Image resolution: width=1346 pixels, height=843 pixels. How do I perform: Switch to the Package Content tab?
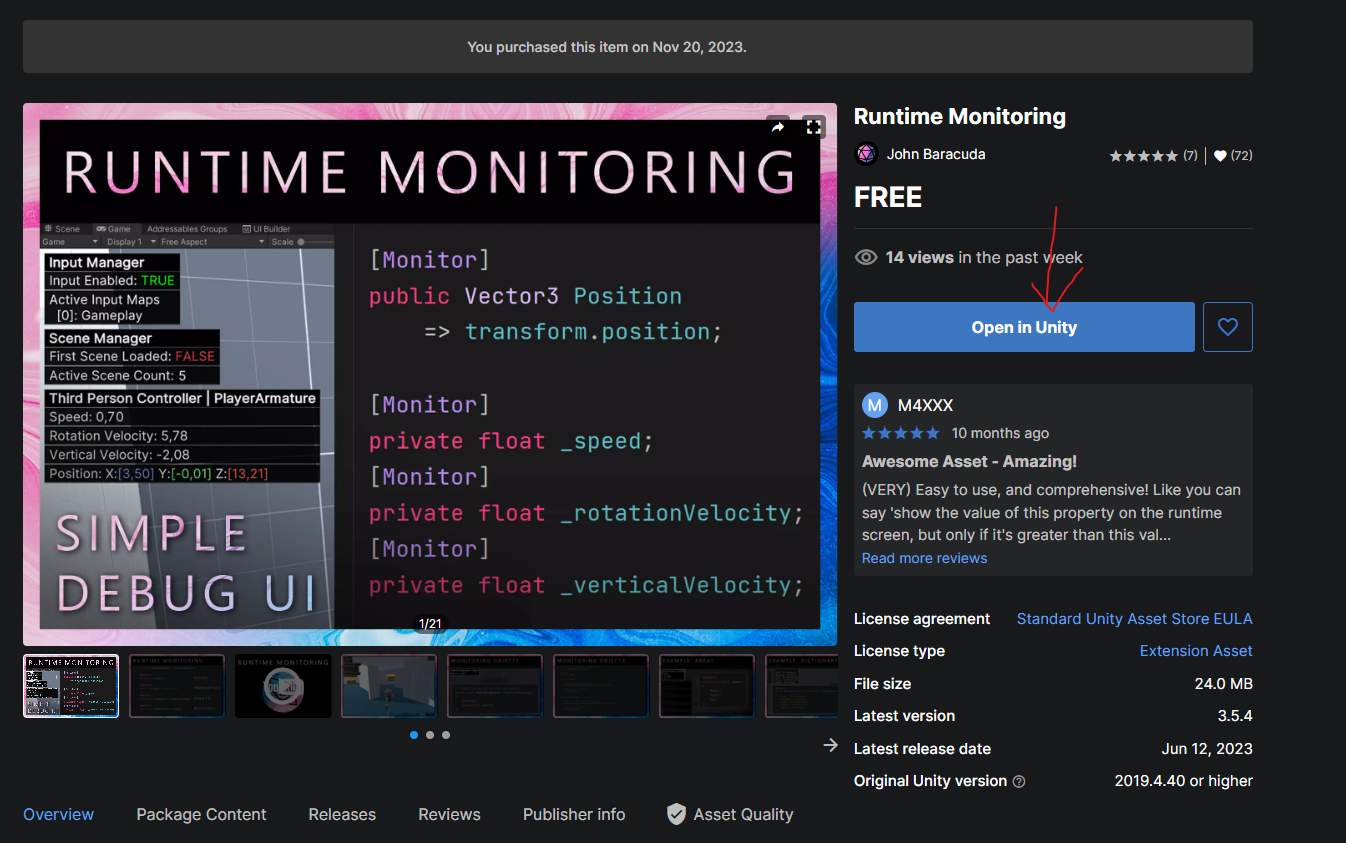coord(201,814)
